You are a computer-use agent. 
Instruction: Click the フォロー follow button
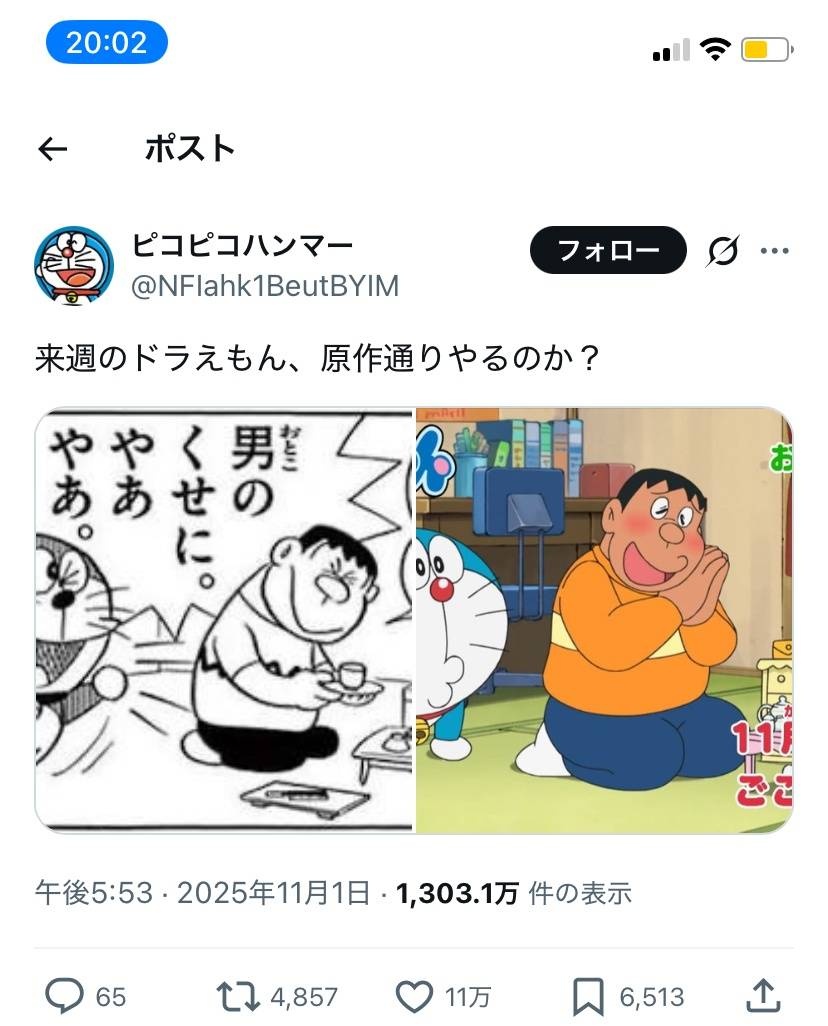click(x=608, y=250)
